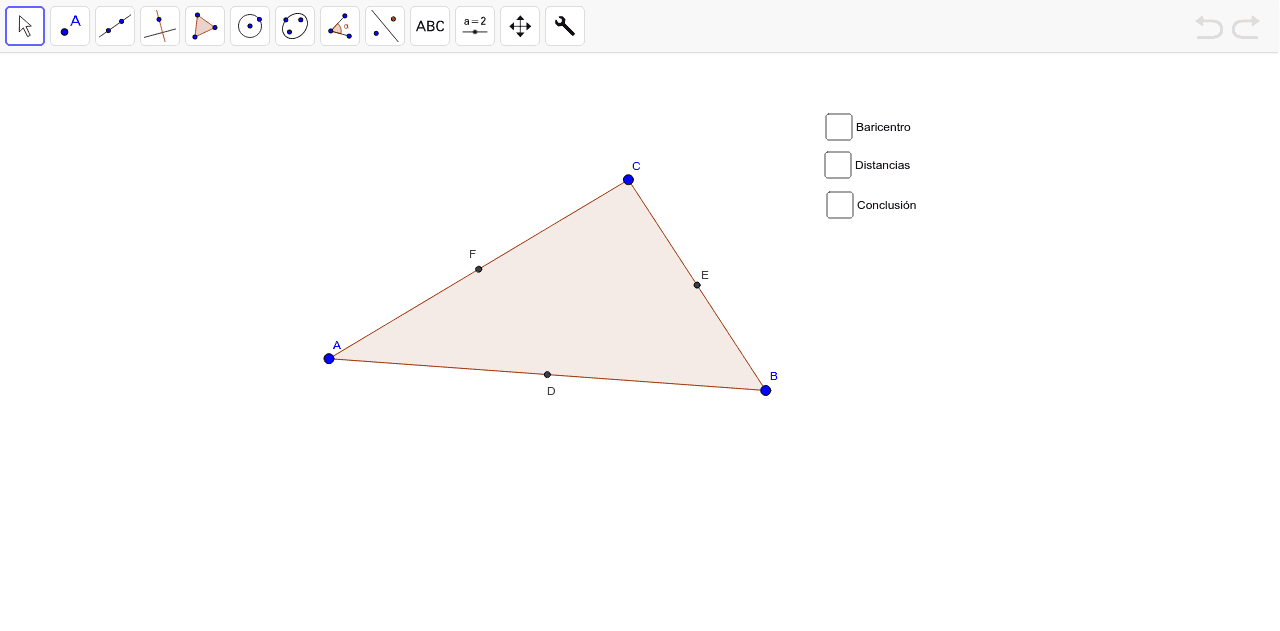The height and width of the screenshot is (631, 1280).
Task: Enable the Distancias checkbox
Action: click(838, 165)
